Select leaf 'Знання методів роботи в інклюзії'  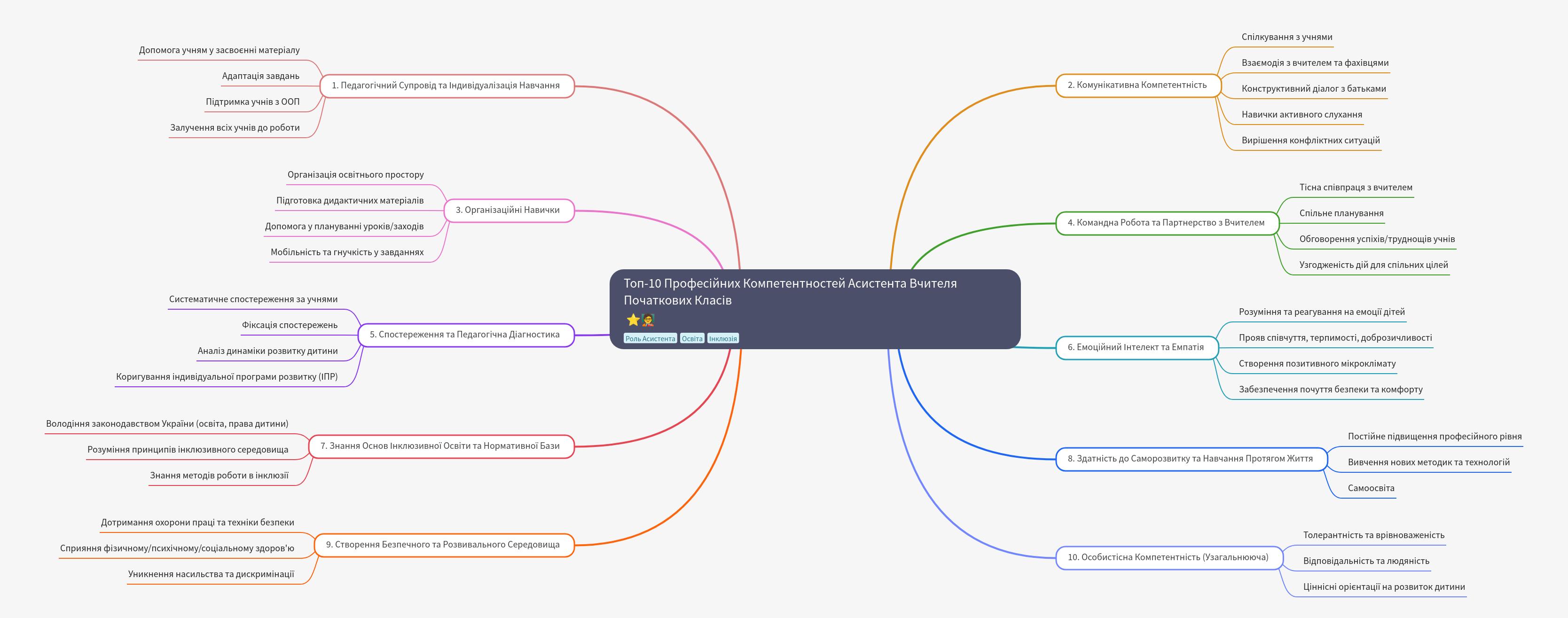(219, 476)
